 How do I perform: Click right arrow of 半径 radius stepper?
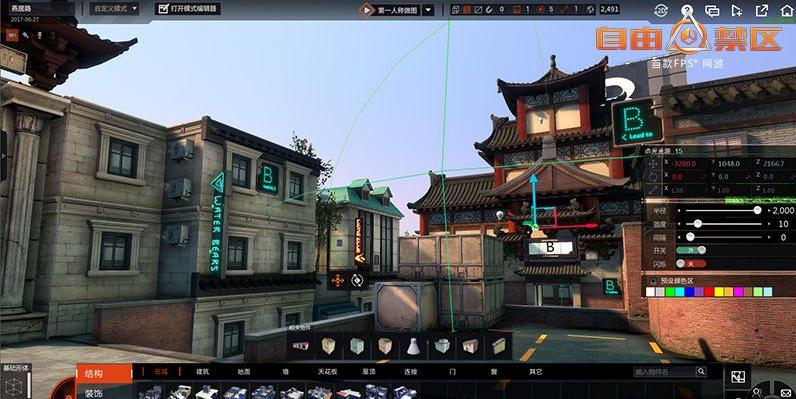(769, 211)
